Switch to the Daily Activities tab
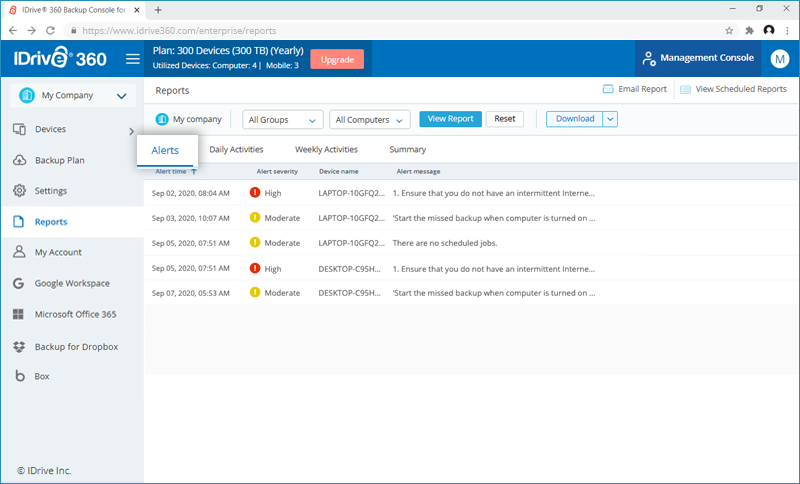800x484 pixels. (236, 150)
